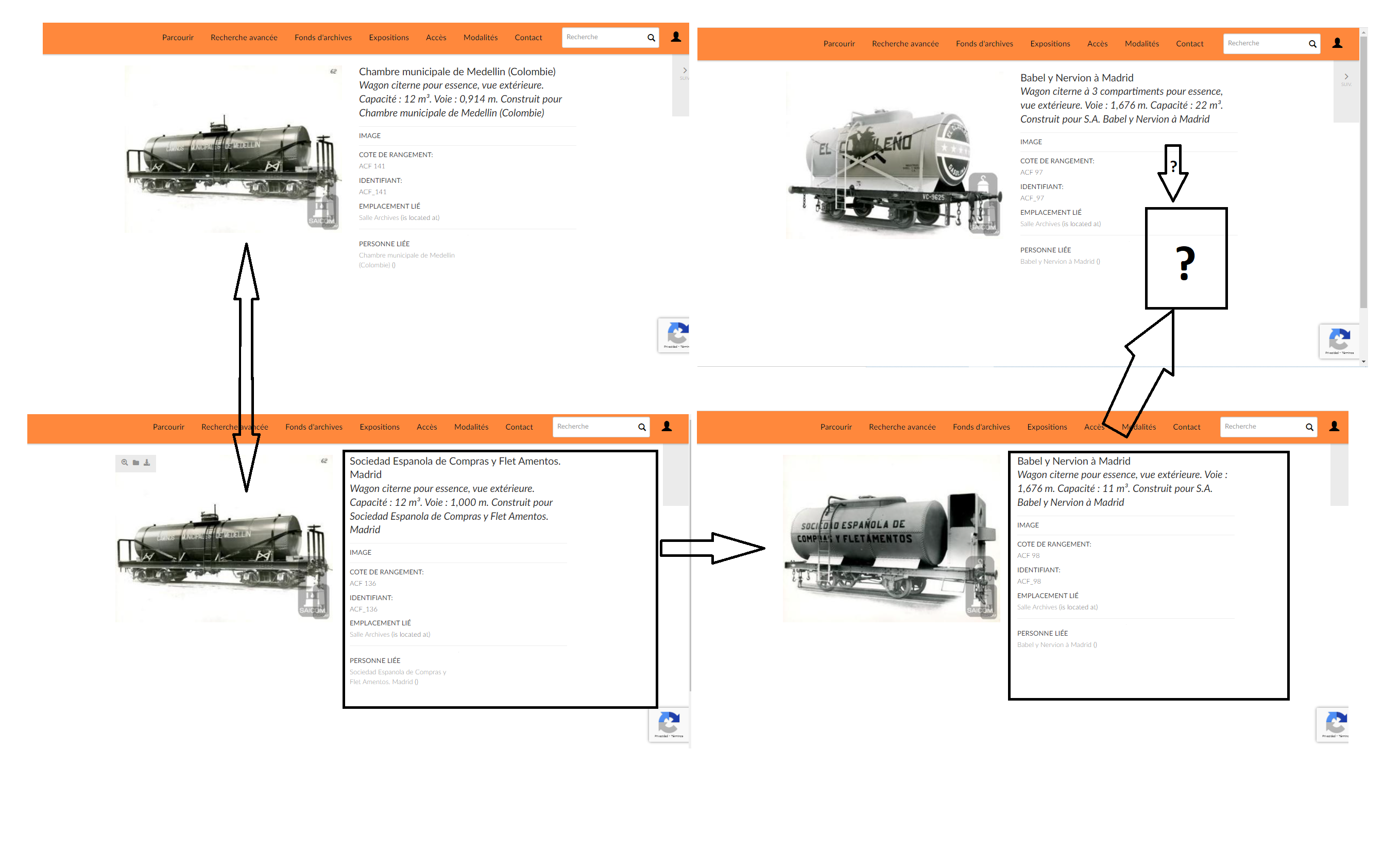
Task: Open Modalités on the Sociedad Espanola page
Action: (471, 428)
